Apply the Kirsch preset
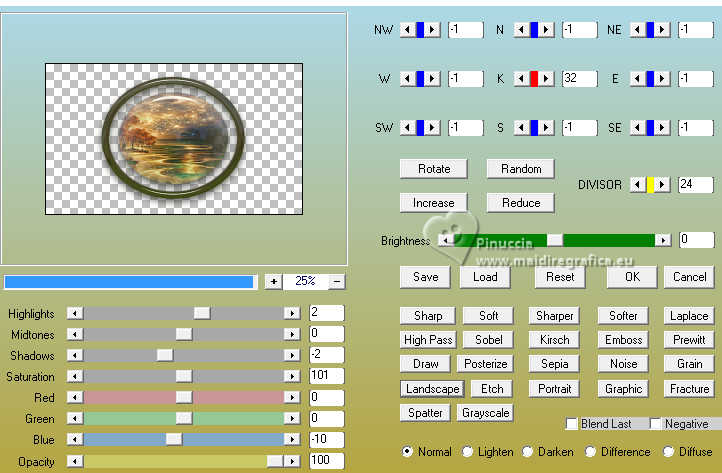This screenshot has width=722, height=473. pyautogui.click(x=554, y=340)
